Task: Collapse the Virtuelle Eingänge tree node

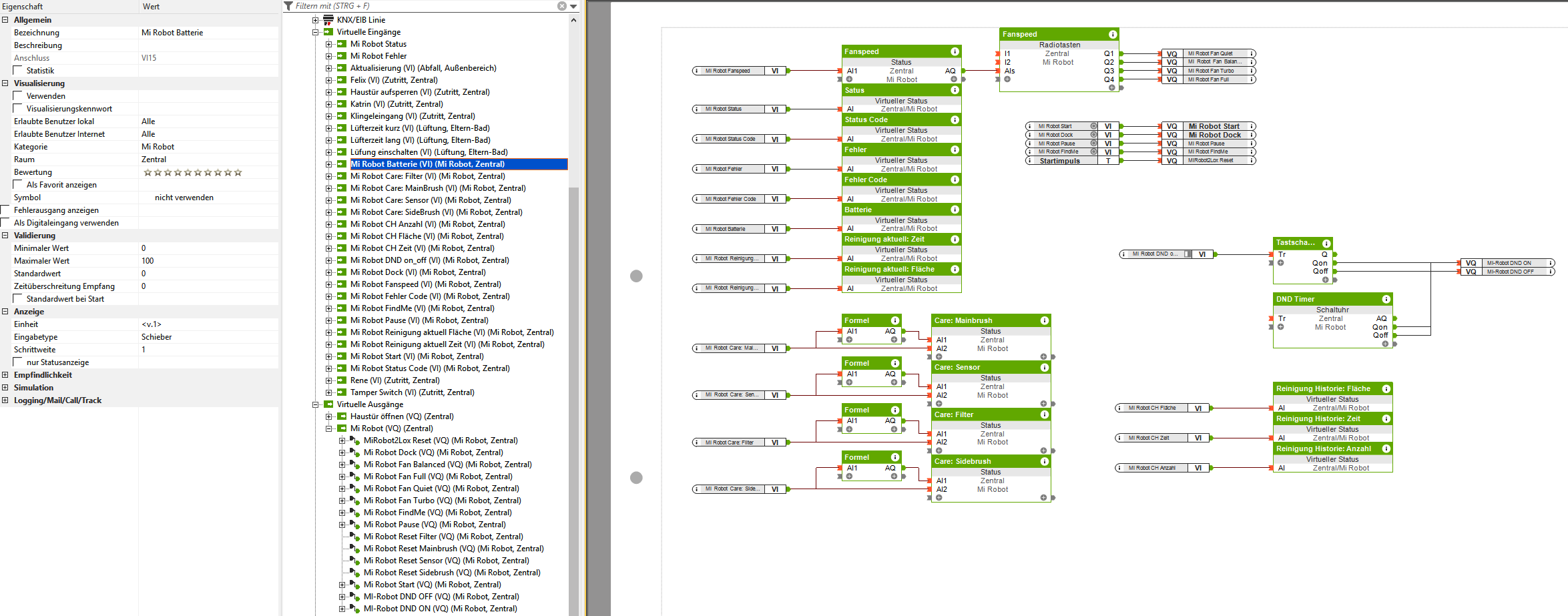Action: [x=316, y=32]
